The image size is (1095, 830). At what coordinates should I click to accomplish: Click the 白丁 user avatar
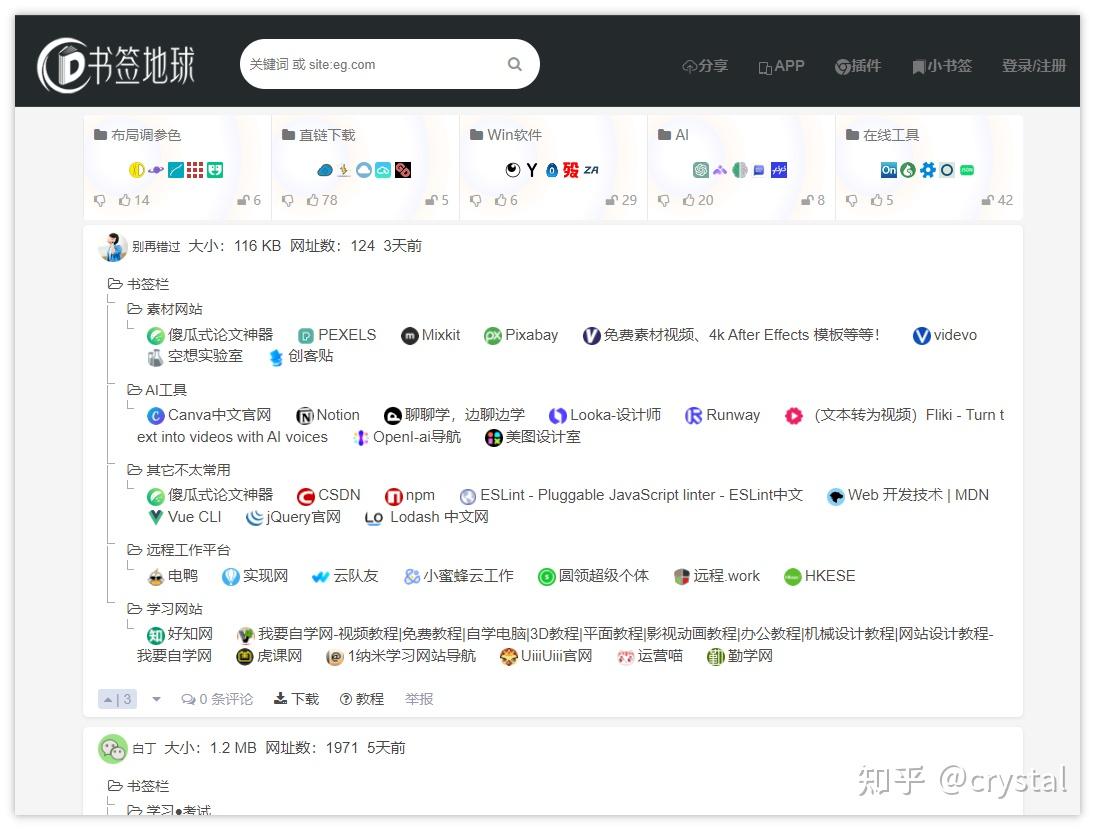(x=113, y=749)
